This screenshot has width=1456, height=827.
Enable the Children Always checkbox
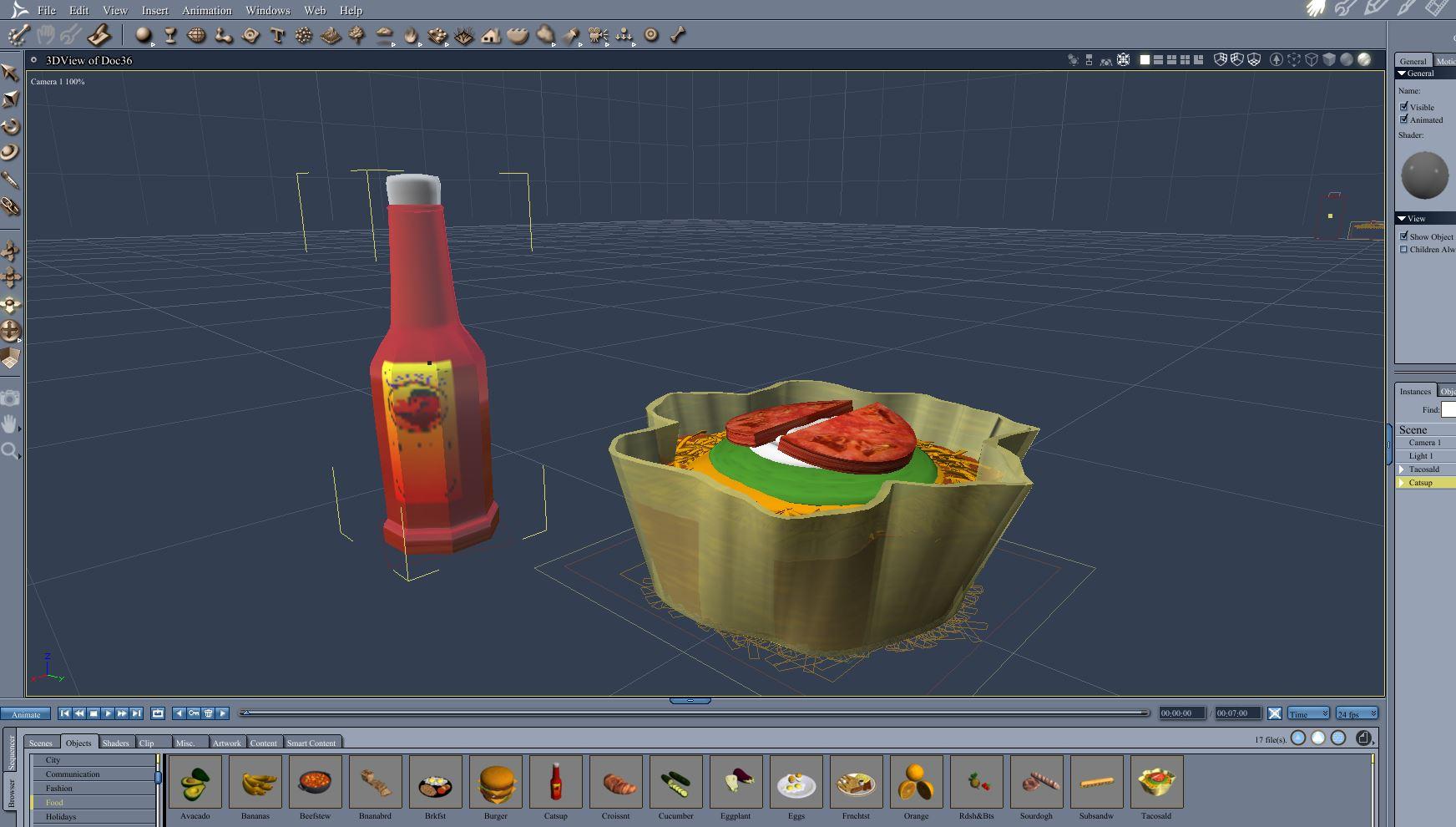point(1404,249)
